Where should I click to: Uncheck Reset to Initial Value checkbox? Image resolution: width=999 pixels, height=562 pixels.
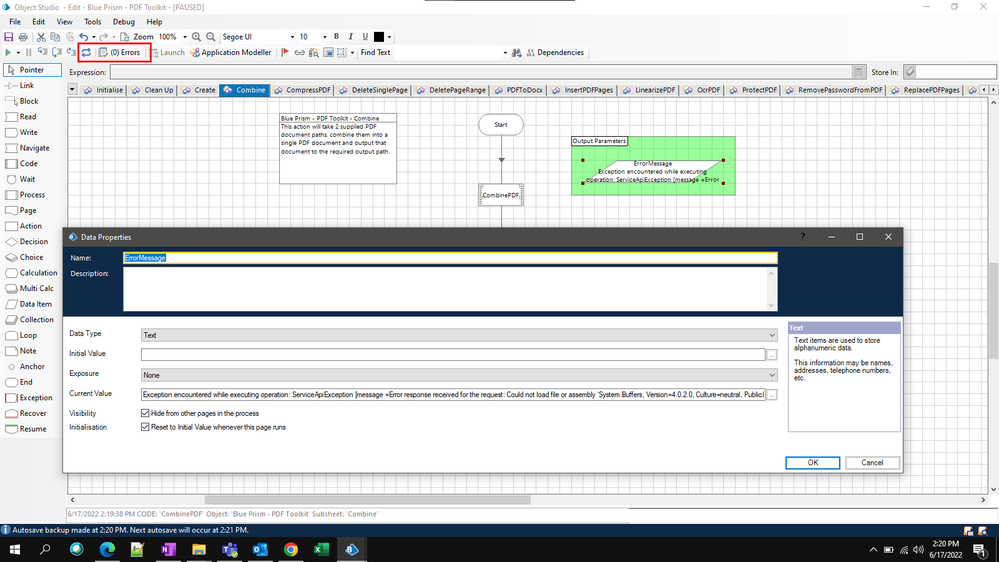[146, 427]
